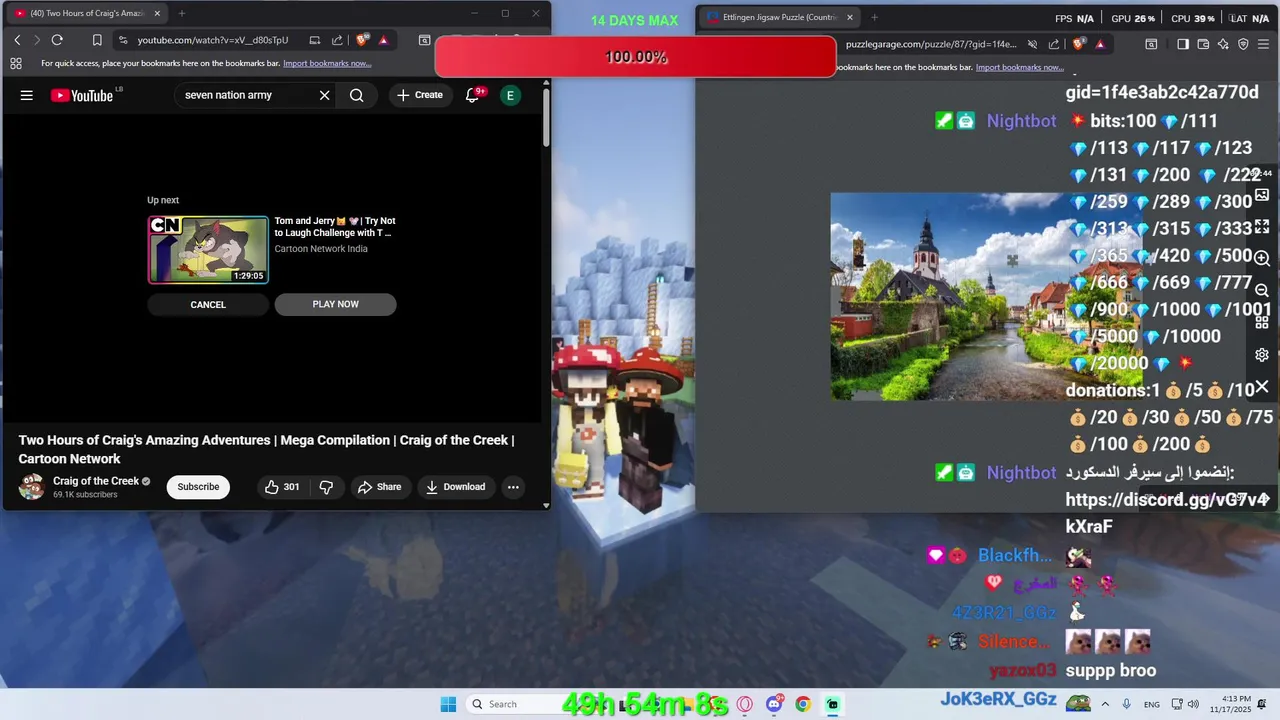Screen dimensions: 1280x720
Task: Open Brave Shields in YouTube window
Action: tap(363, 40)
